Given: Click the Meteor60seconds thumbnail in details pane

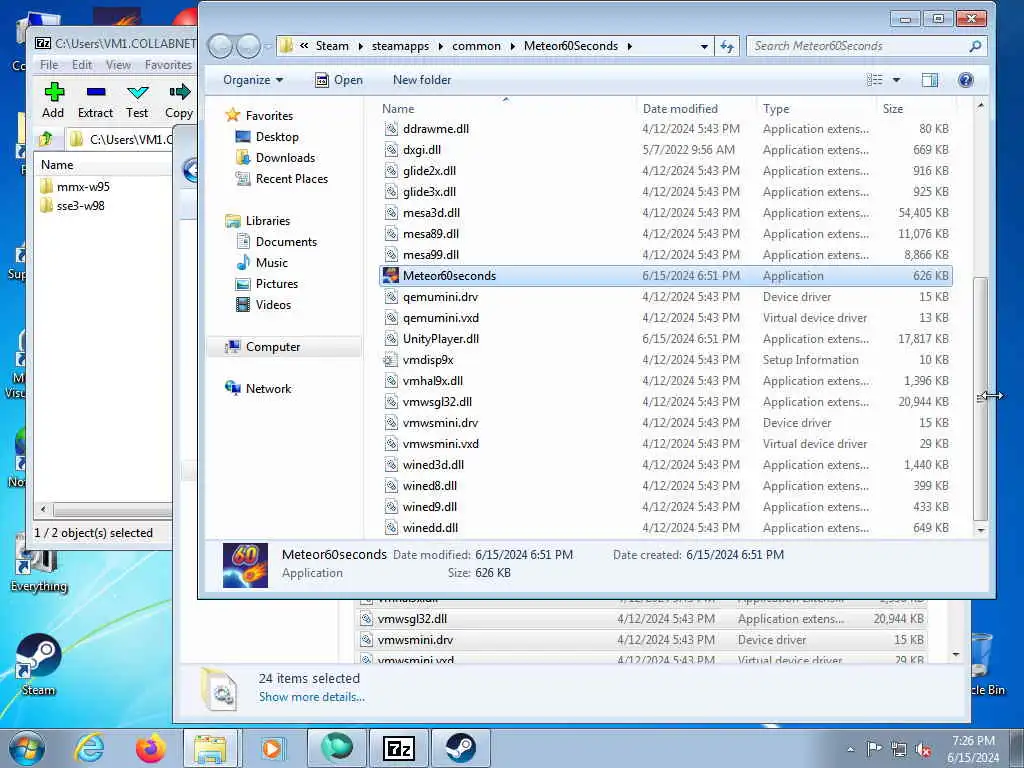Looking at the screenshot, I should pyautogui.click(x=245, y=565).
